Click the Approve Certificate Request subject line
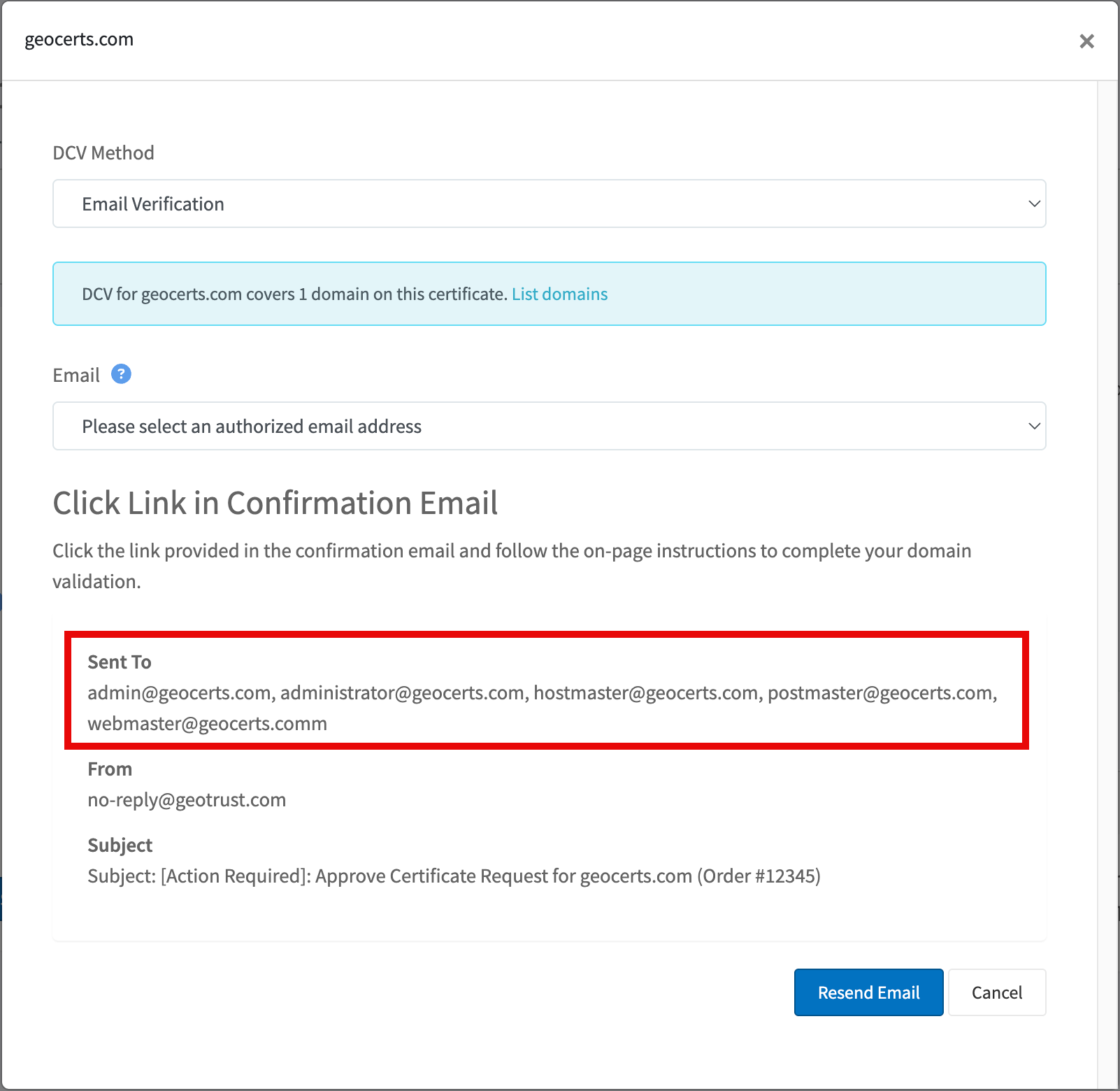 (x=454, y=876)
